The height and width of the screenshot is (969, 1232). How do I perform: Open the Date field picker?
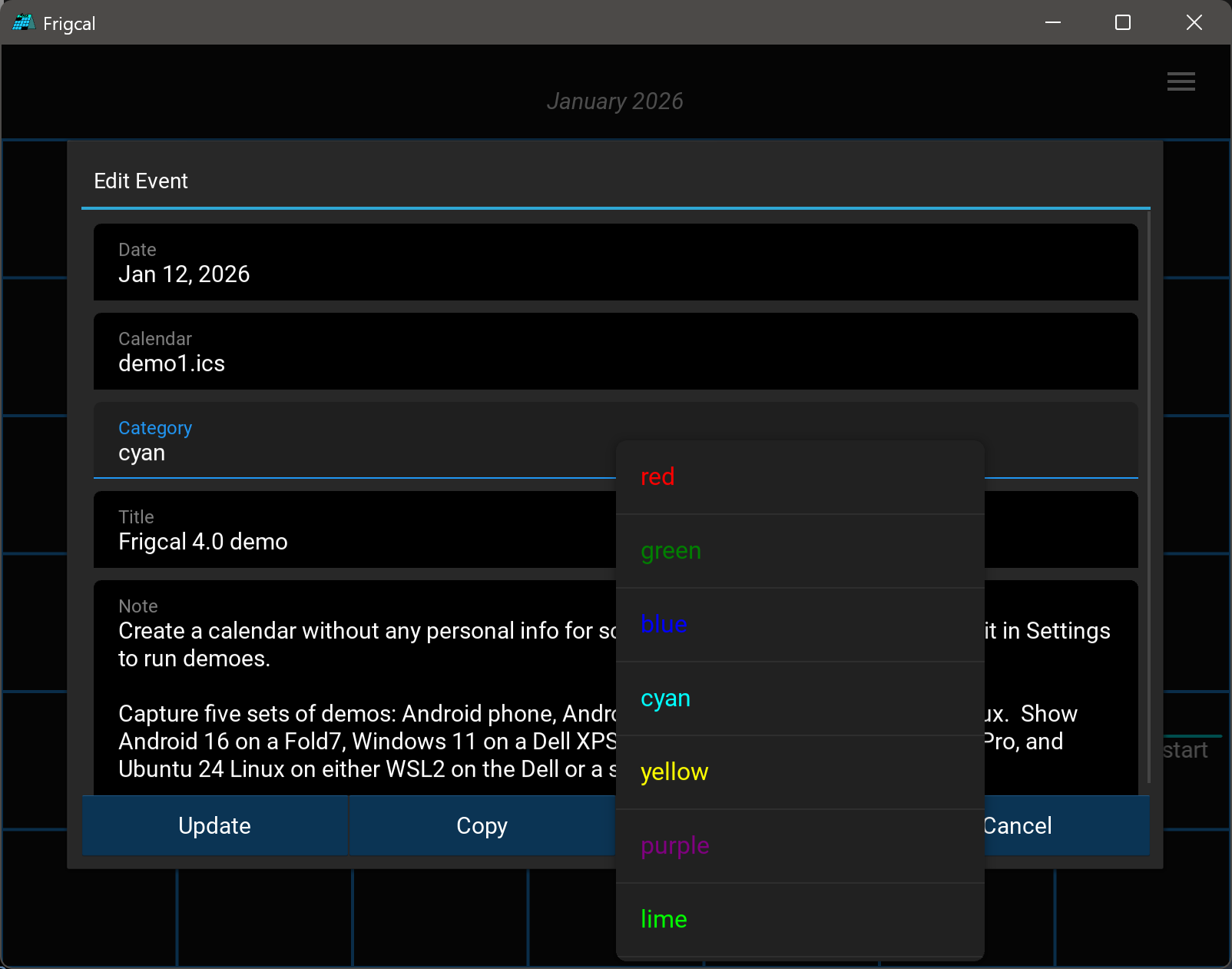tap(614, 262)
